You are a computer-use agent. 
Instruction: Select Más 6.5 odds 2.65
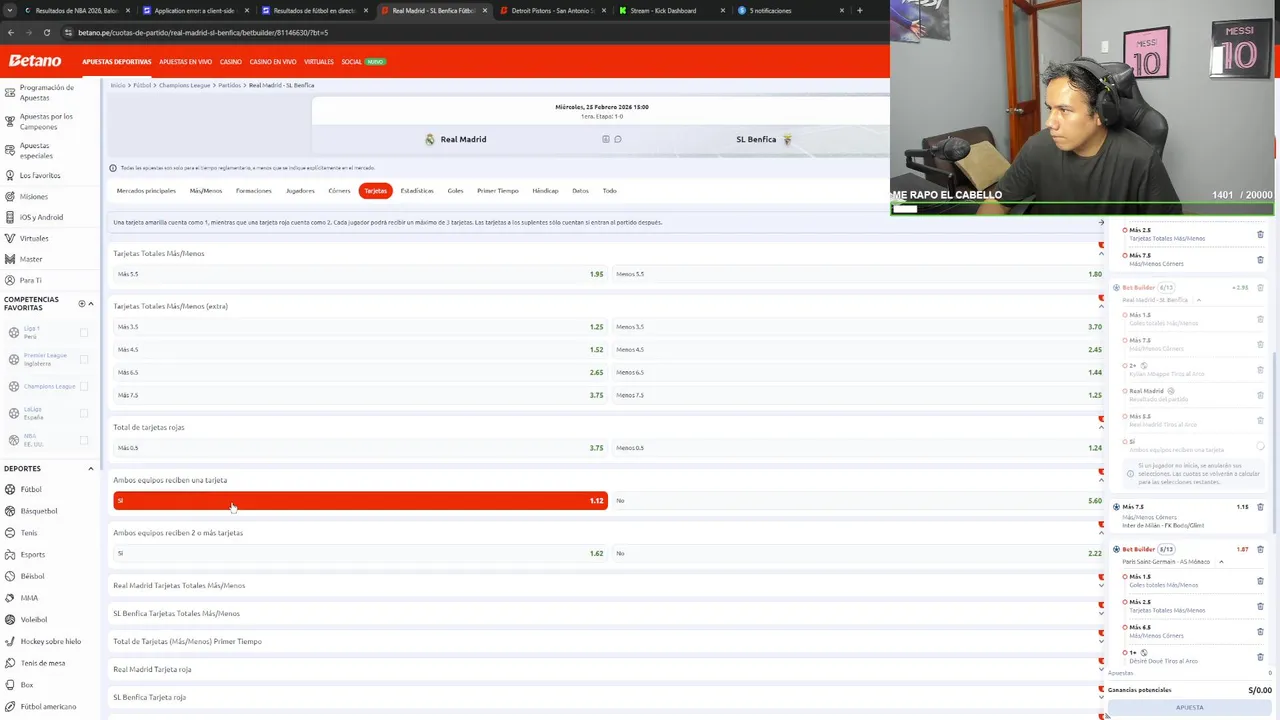click(360, 372)
